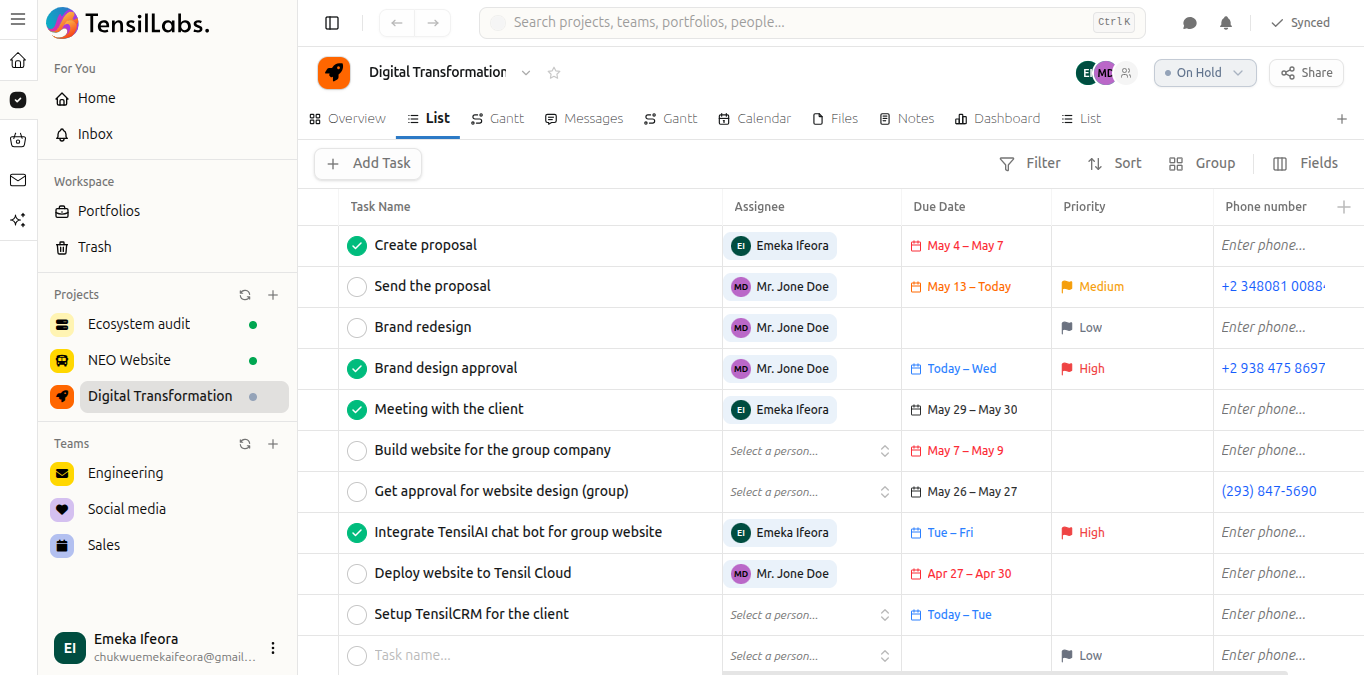Star the Digital Transformation project

click(554, 73)
